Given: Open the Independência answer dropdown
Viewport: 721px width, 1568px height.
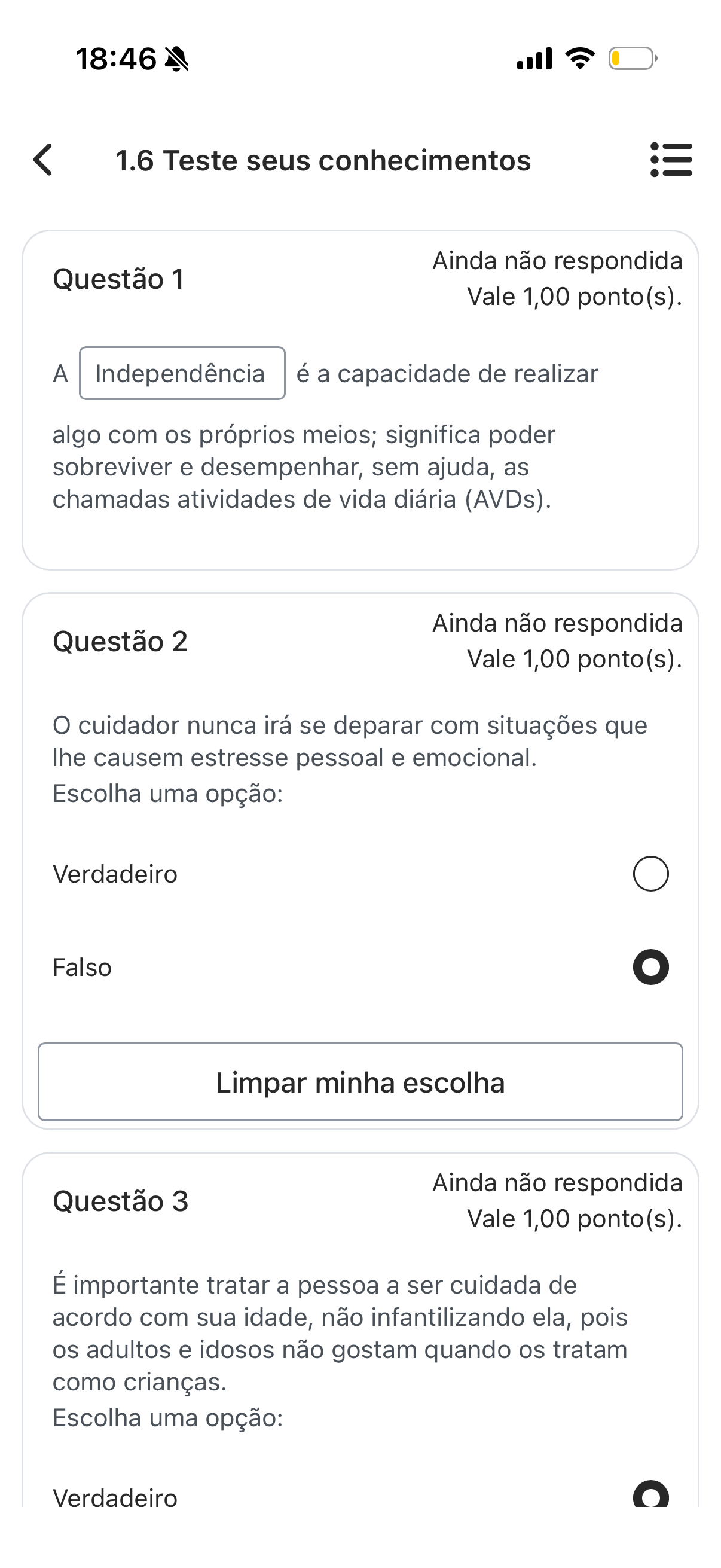Looking at the screenshot, I should click(182, 373).
